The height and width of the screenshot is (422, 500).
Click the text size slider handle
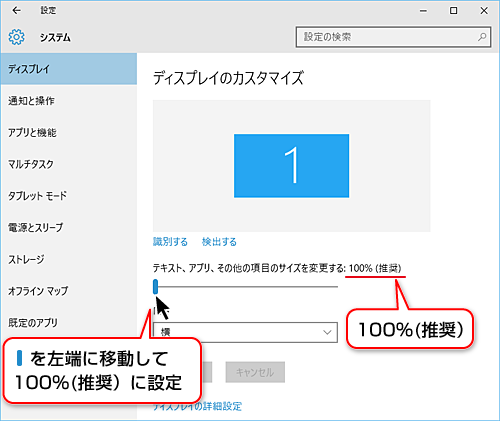[155, 287]
